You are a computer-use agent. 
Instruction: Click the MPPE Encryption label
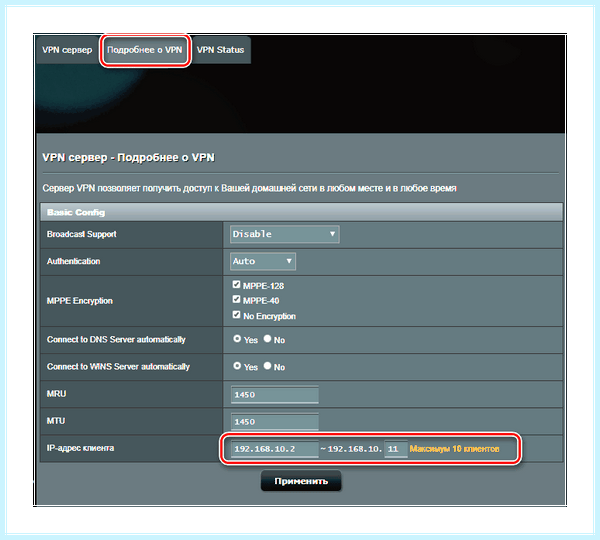(x=80, y=301)
